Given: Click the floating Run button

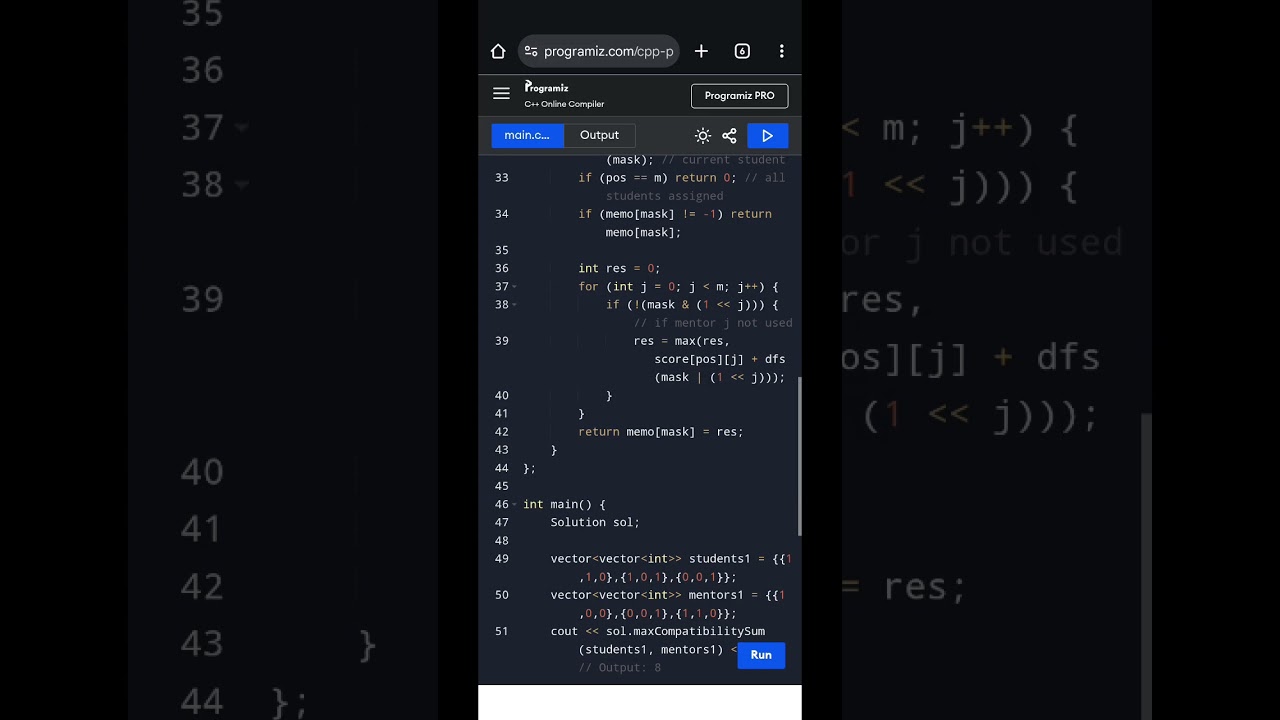Looking at the screenshot, I should point(761,655).
